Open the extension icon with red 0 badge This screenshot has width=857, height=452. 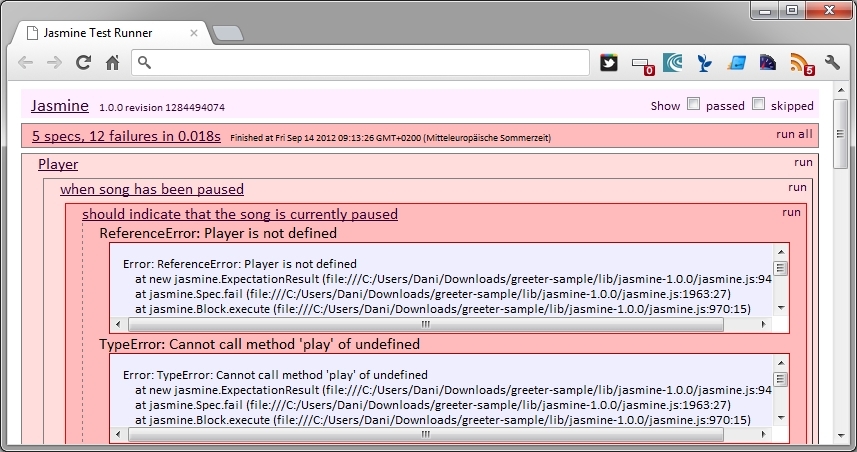pyautogui.click(x=643, y=65)
